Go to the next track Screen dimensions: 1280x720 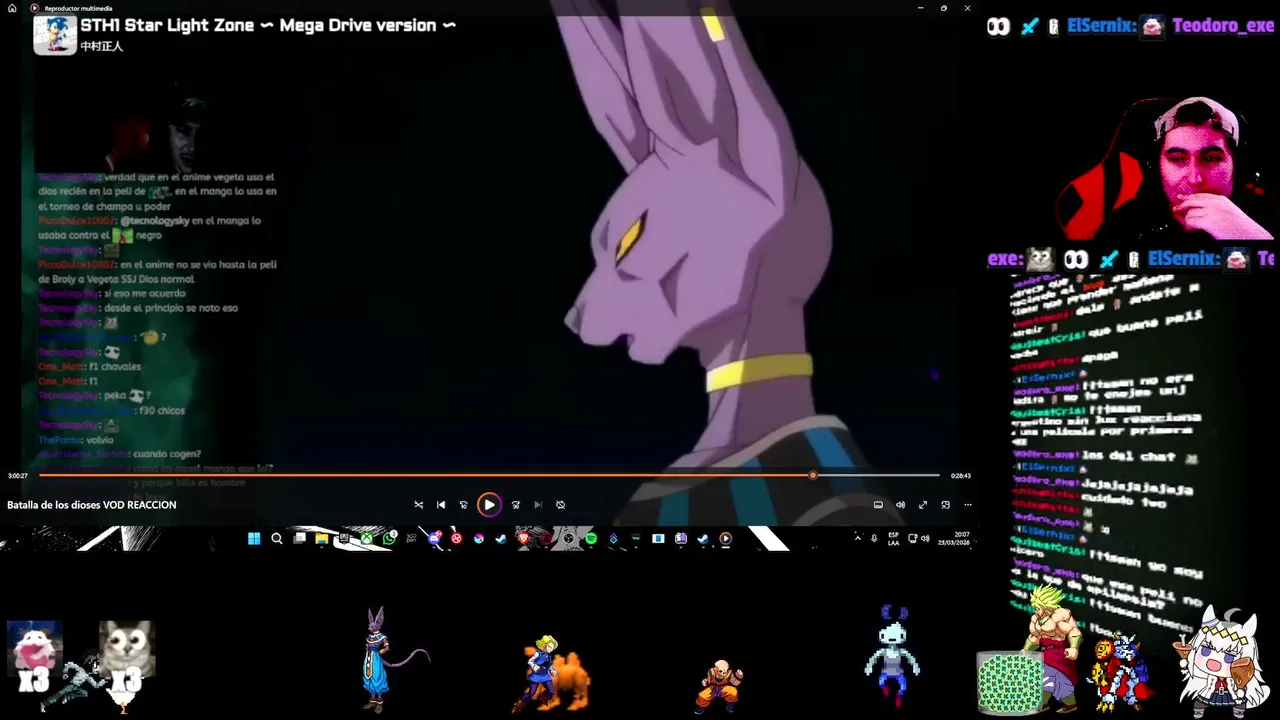(x=538, y=505)
